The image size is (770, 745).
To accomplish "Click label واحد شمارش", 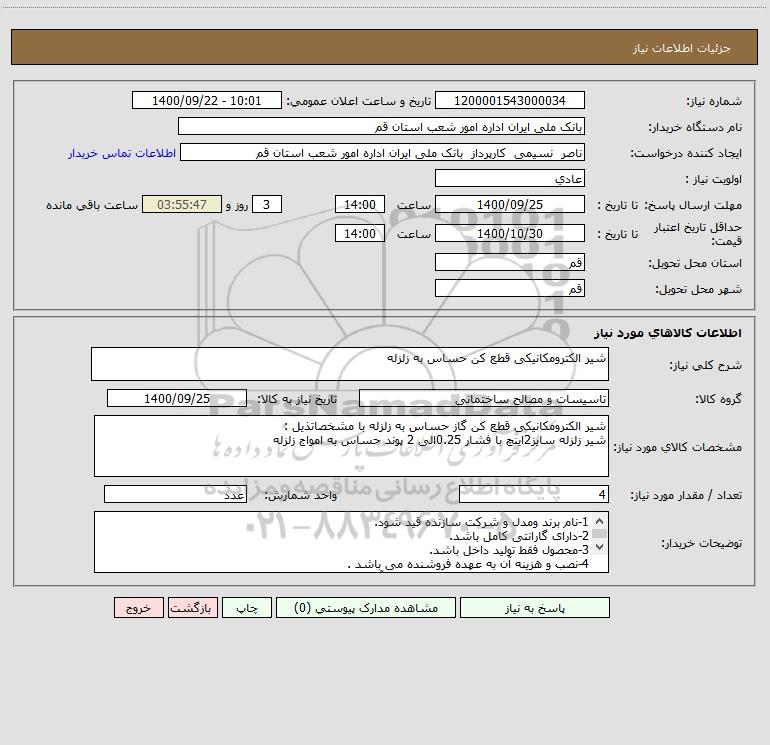I will (x=301, y=495).
